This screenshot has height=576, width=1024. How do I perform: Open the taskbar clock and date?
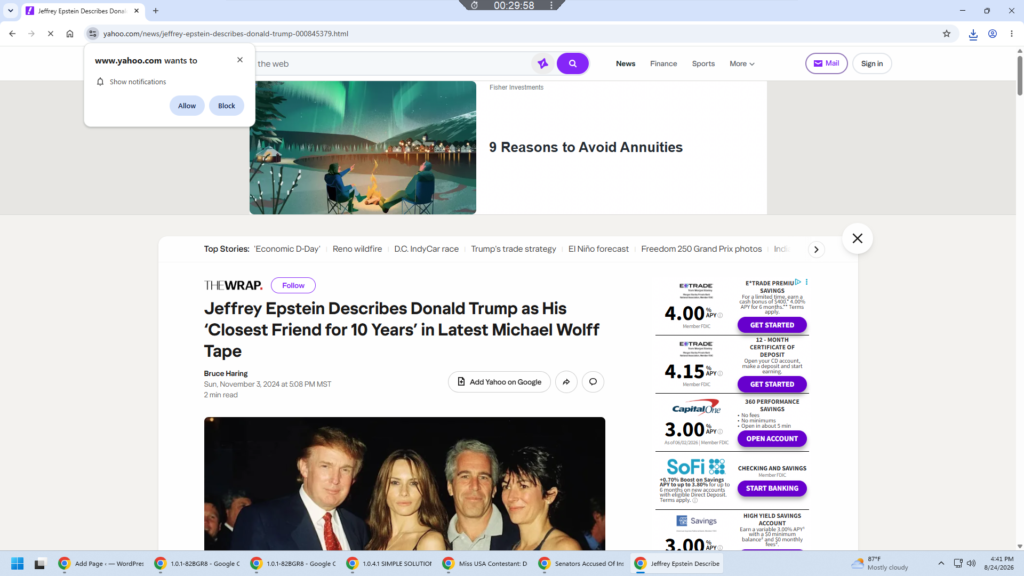(x=999, y=563)
